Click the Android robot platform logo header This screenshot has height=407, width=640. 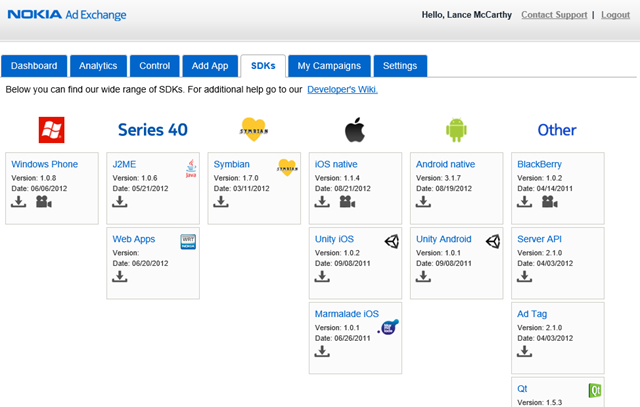pos(456,130)
